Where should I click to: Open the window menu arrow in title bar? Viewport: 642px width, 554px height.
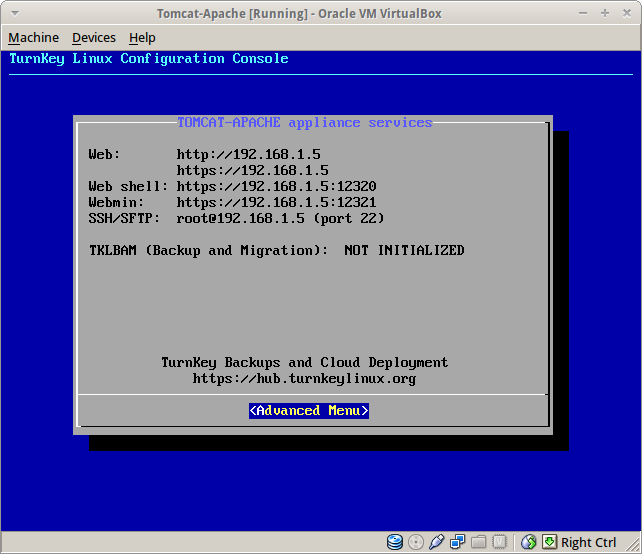[15, 14]
